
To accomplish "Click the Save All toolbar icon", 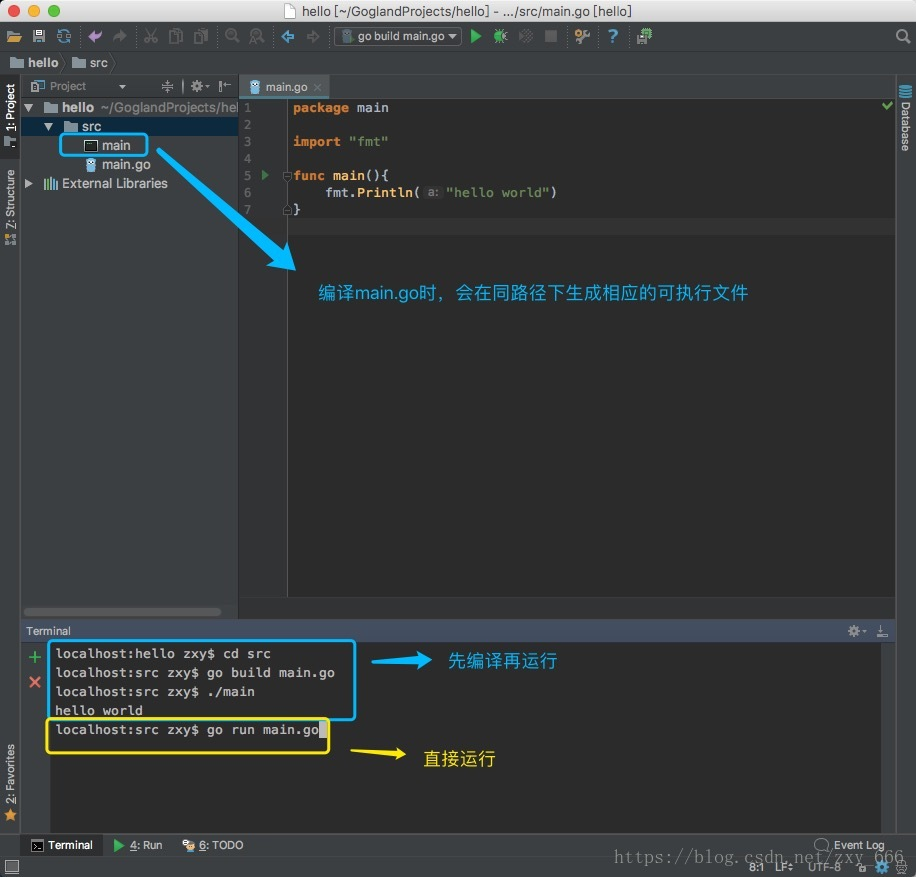I will click(39, 36).
